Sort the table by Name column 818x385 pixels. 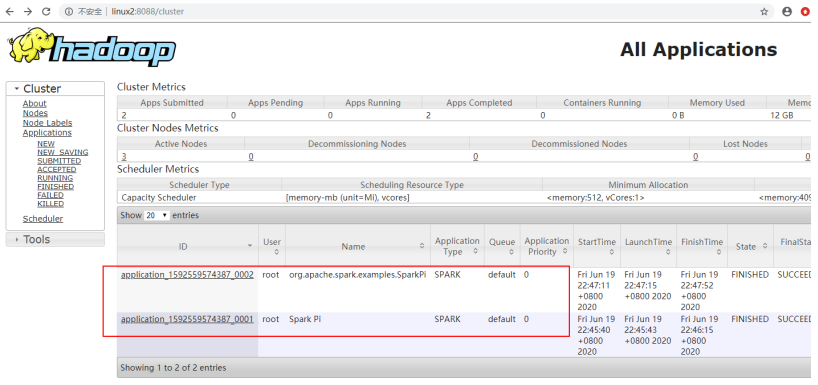358,246
